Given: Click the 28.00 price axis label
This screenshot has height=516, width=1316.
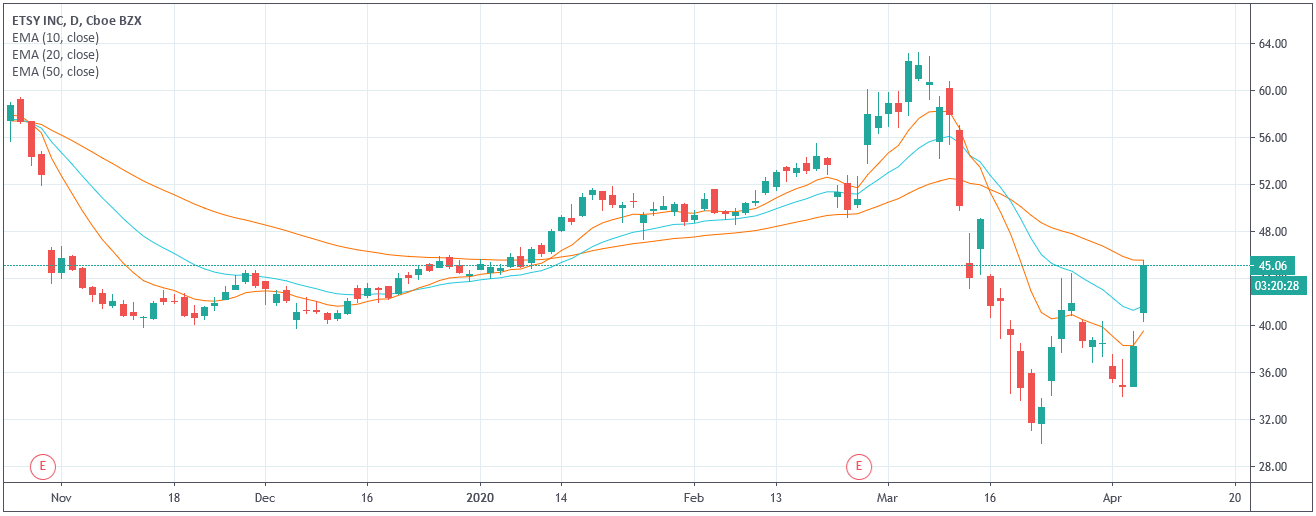Looking at the screenshot, I should tap(1272, 467).
